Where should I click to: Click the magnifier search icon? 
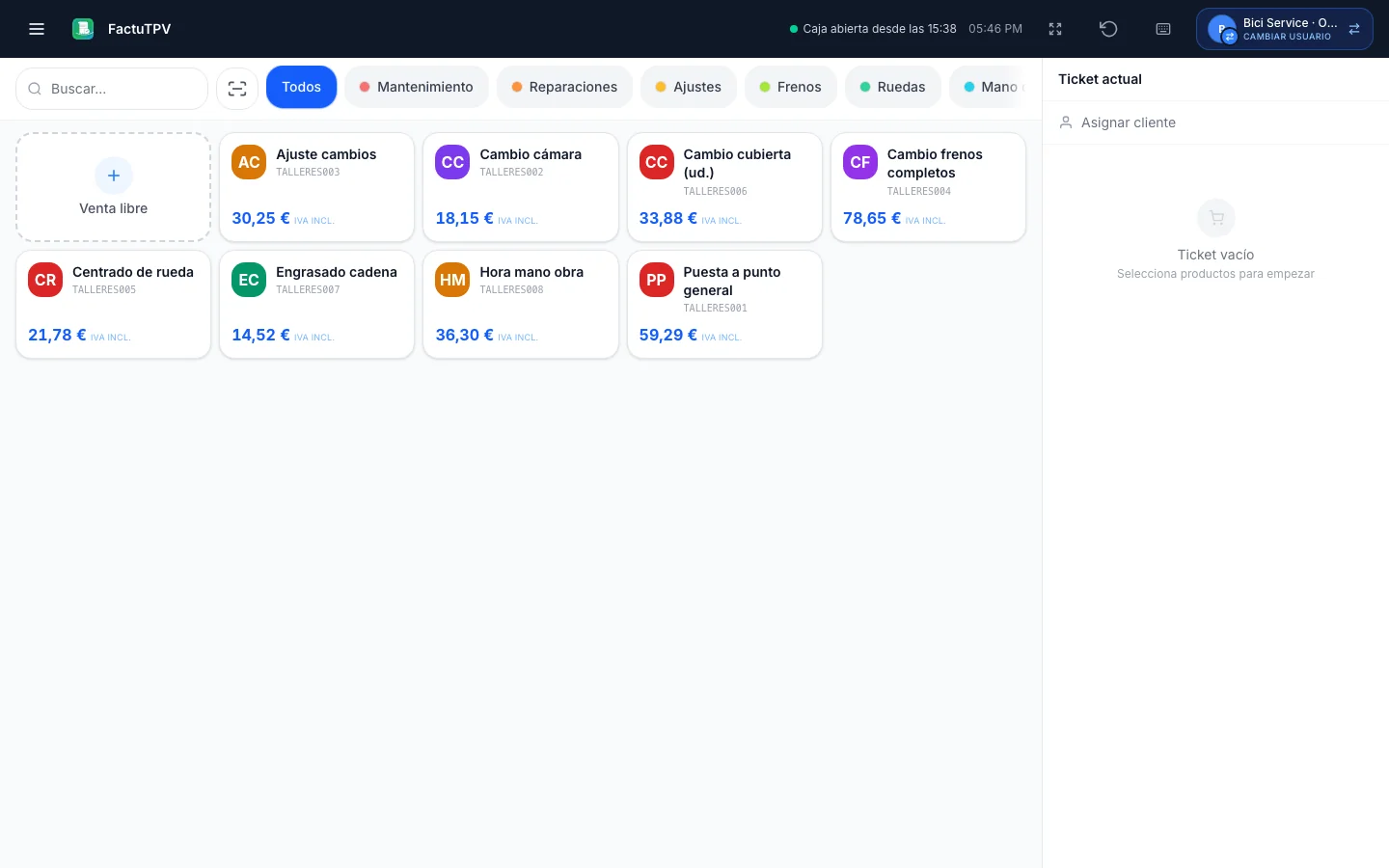pyautogui.click(x=35, y=89)
